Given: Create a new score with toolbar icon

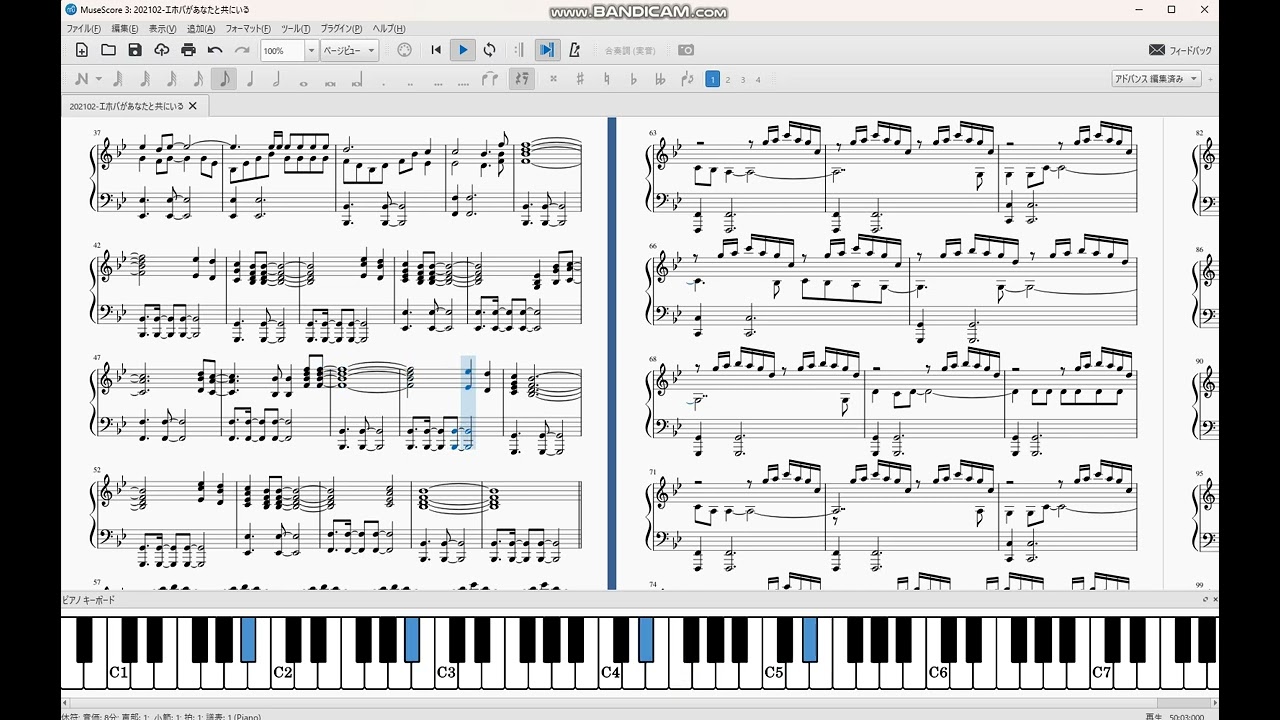Looking at the screenshot, I should tap(82, 50).
